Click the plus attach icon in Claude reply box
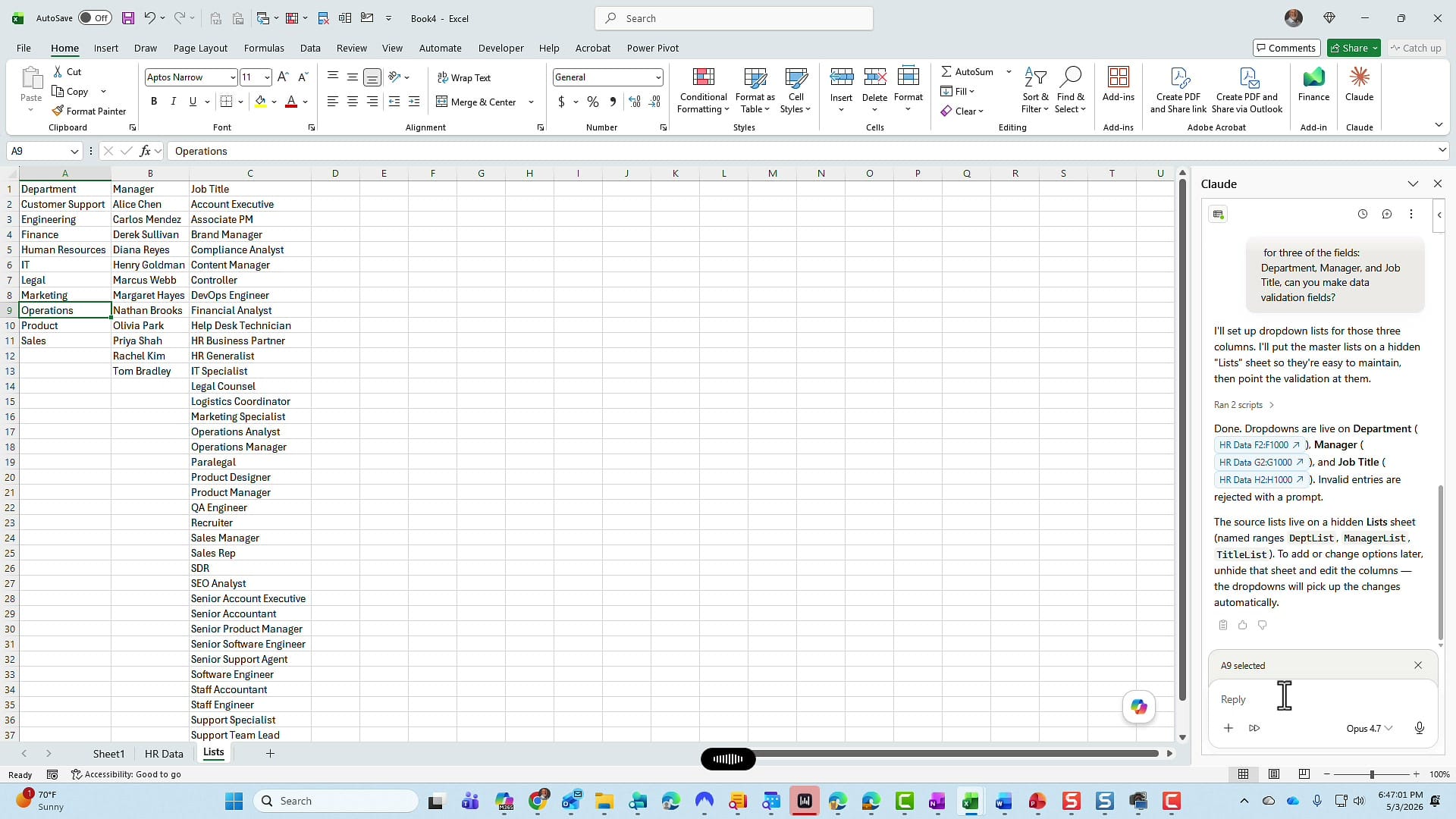This screenshot has height=819, width=1456. point(1228,728)
